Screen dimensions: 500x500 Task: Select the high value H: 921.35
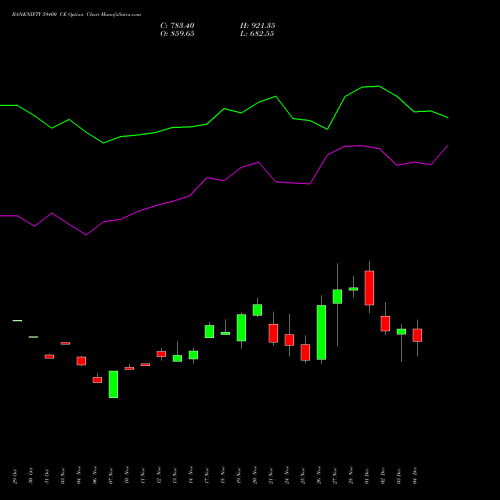(x=258, y=26)
